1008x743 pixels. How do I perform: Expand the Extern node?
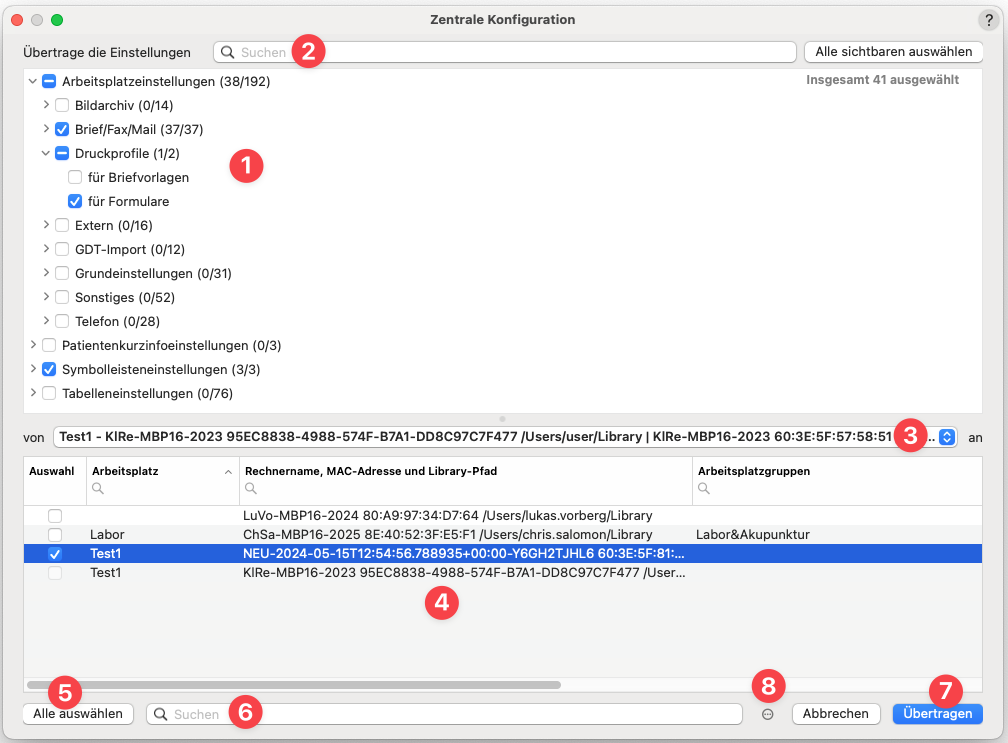point(46,224)
